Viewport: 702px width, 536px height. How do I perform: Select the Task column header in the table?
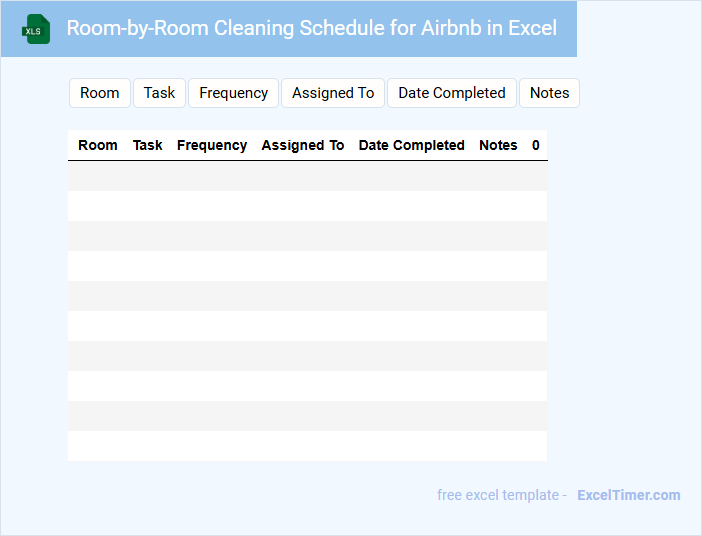click(148, 145)
